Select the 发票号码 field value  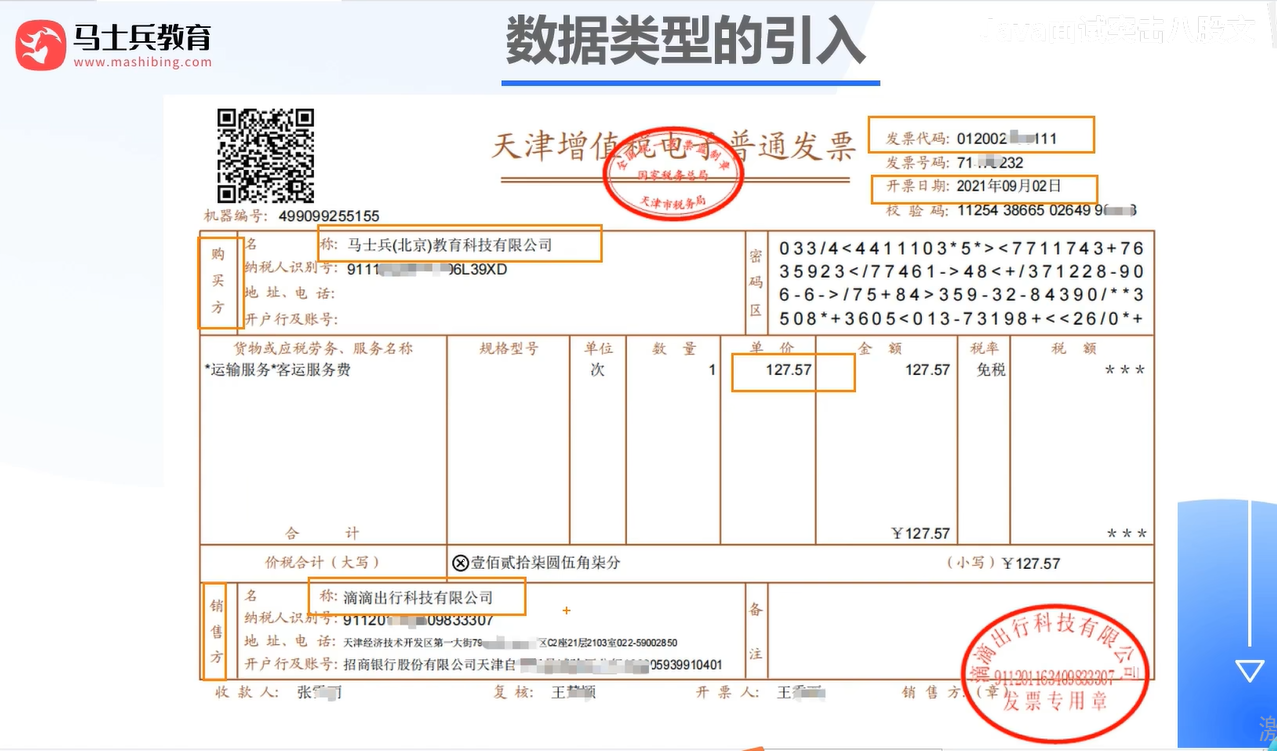990,162
